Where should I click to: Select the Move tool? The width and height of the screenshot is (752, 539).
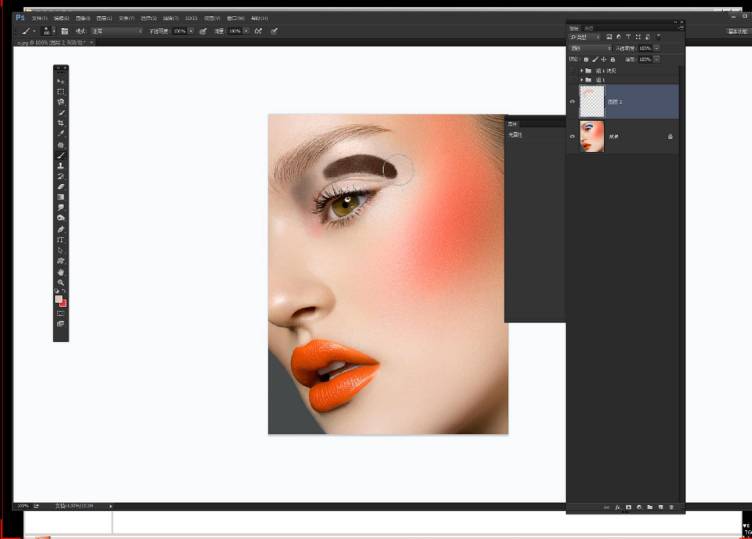(x=61, y=80)
